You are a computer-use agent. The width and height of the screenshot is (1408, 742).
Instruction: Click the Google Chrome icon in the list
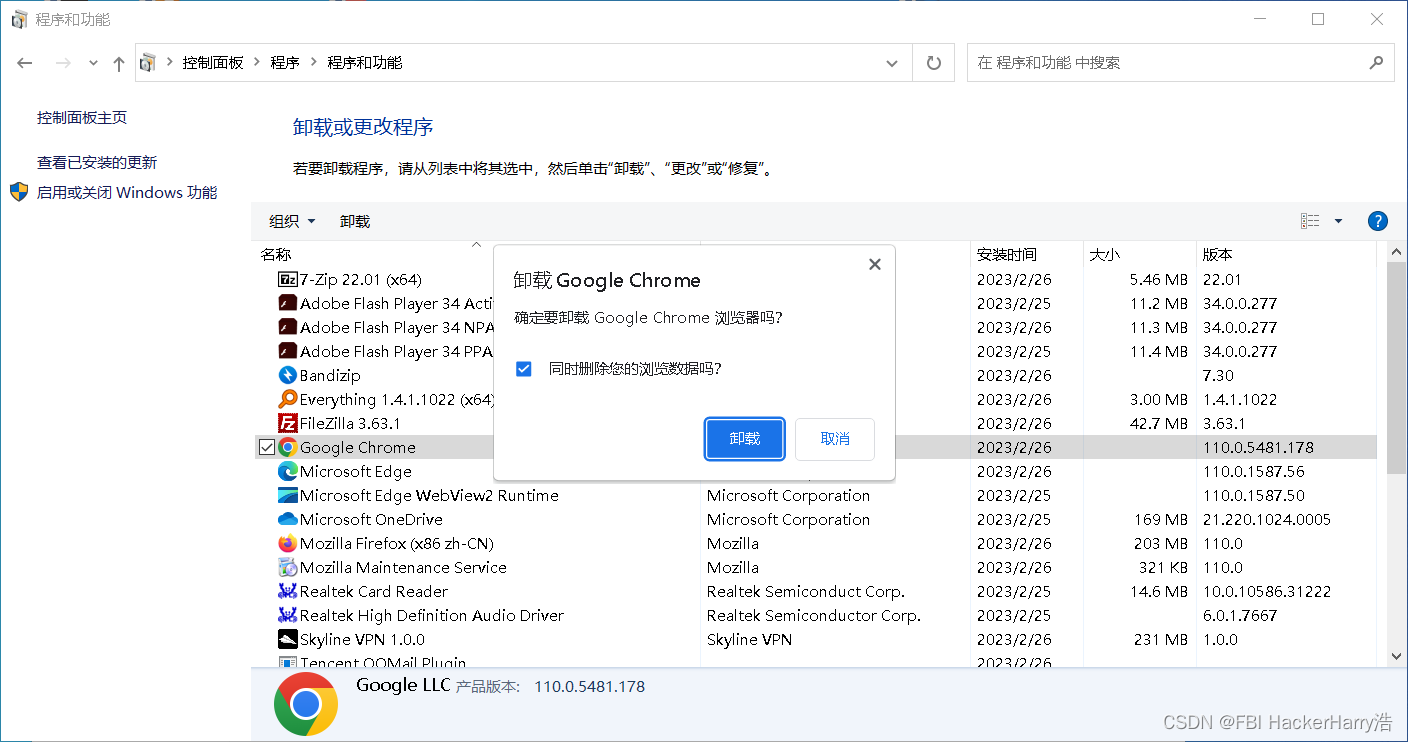point(287,447)
